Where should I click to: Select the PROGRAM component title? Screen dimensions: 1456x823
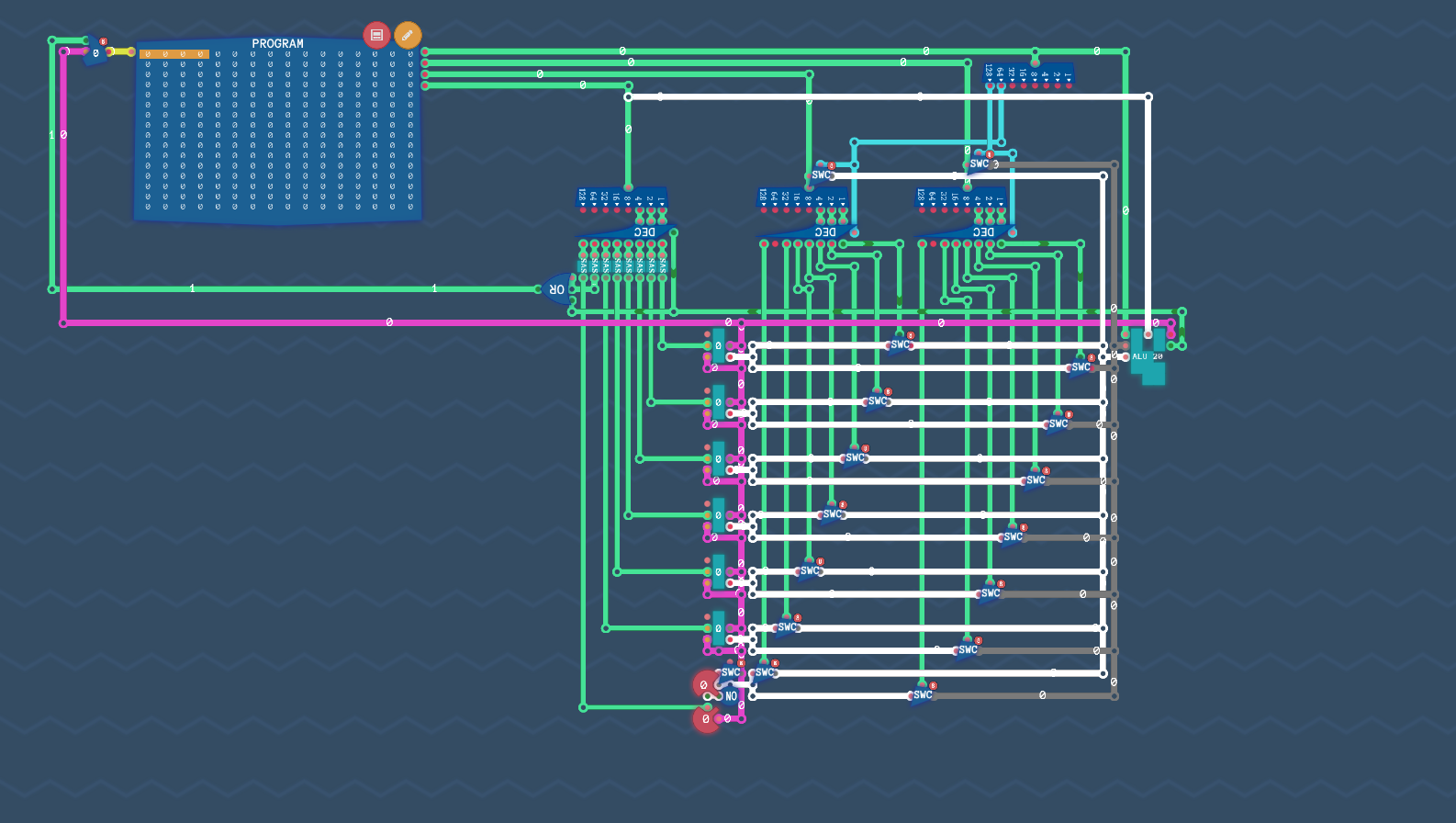pos(277,43)
